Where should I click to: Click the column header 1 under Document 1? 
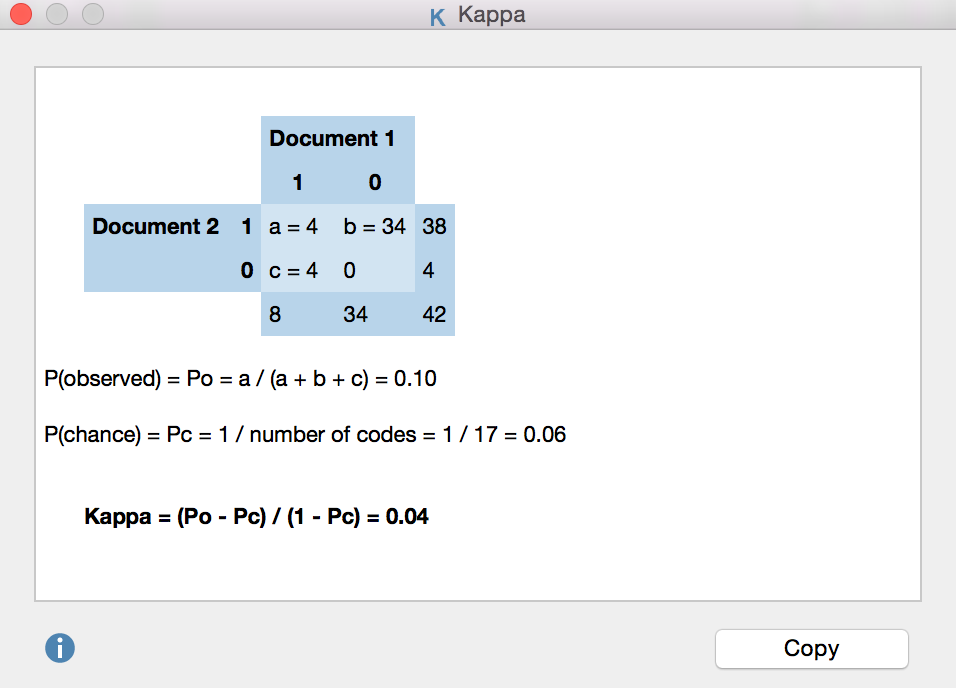[x=297, y=184]
